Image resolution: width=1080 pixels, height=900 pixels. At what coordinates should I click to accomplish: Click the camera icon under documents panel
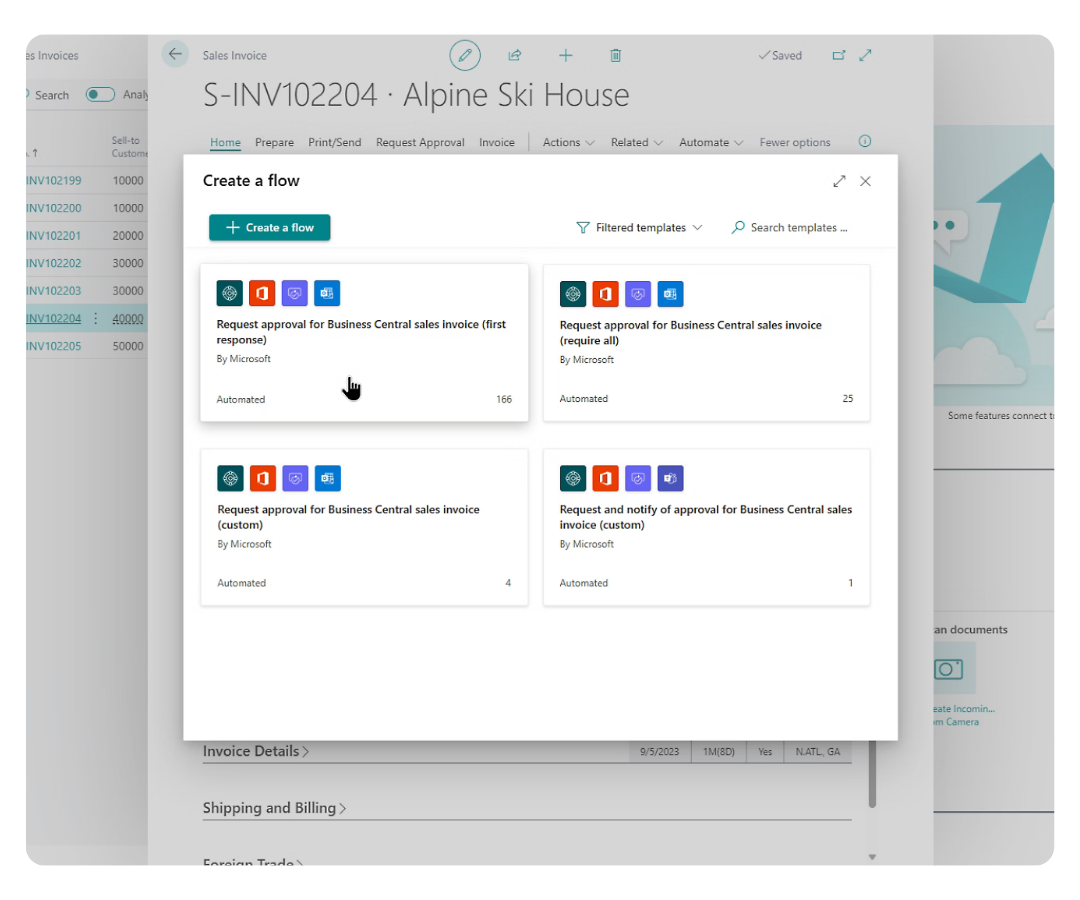(948, 669)
